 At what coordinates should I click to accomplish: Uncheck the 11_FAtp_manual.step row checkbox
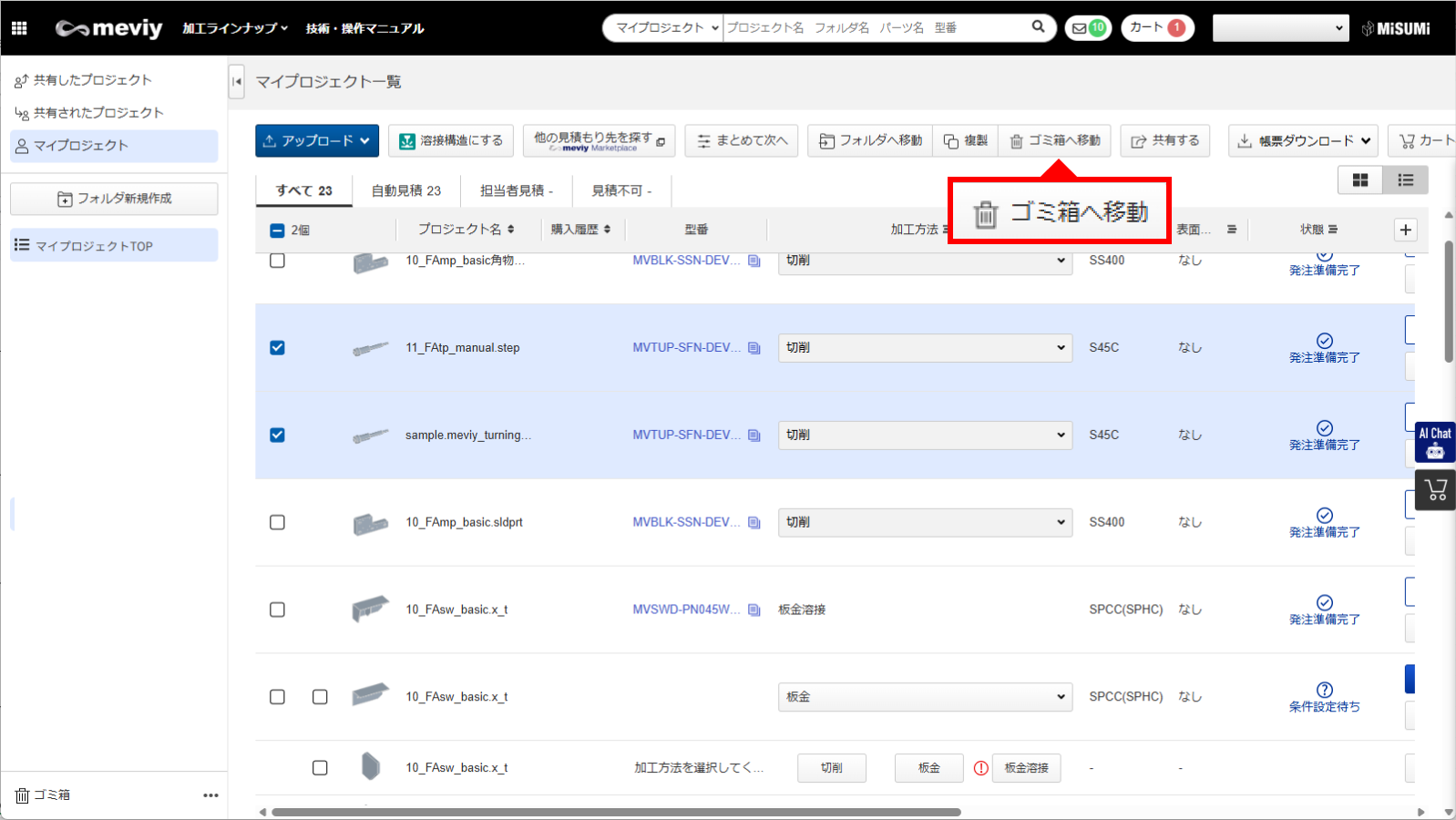278,348
